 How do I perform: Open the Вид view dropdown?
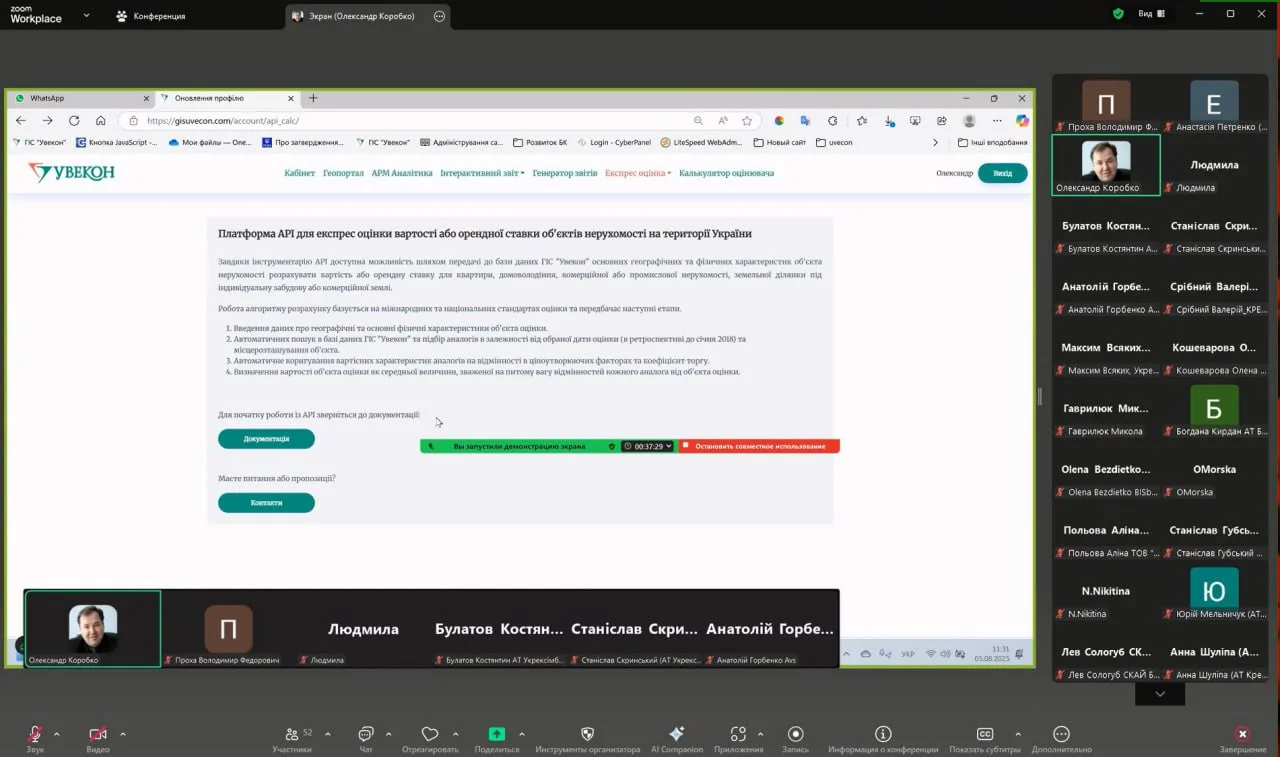click(x=1151, y=14)
